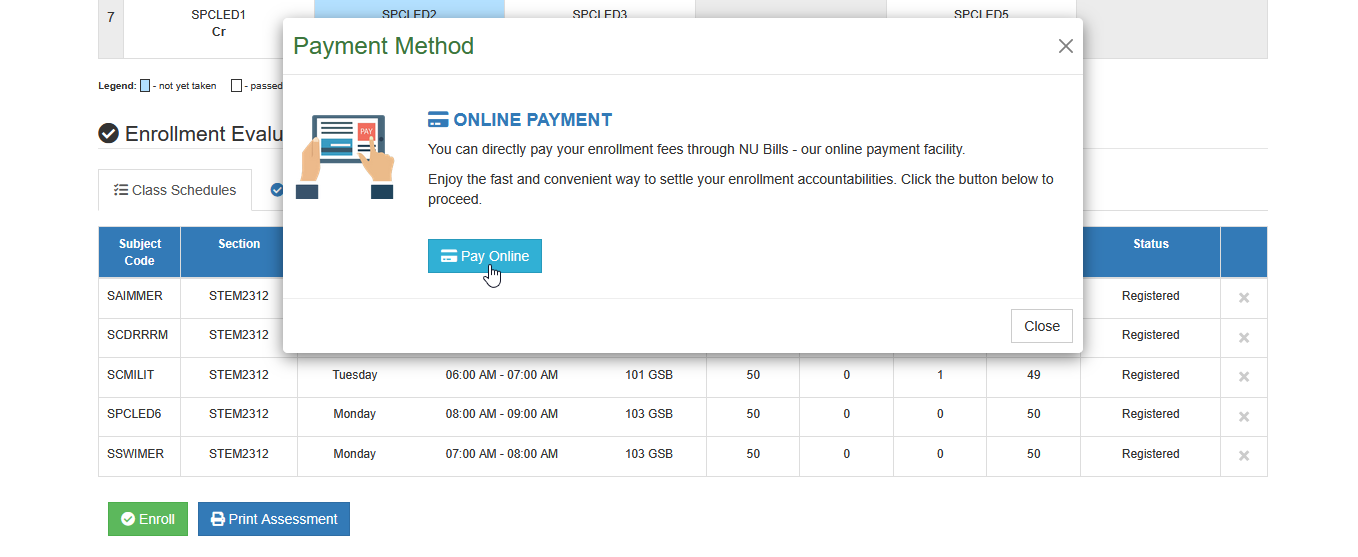Click the online payment tablet illustration
This screenshot has width=1358, height=557.
point(346,156)
